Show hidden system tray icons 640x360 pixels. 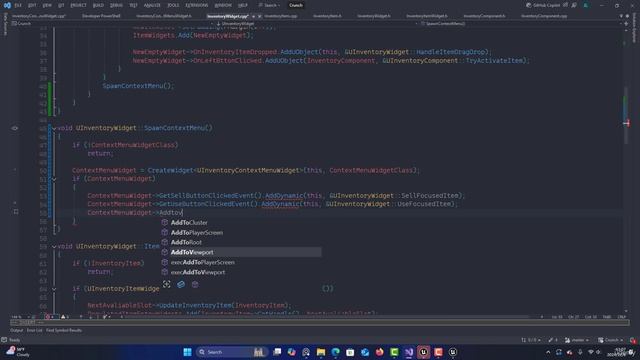tap(548, 352)
